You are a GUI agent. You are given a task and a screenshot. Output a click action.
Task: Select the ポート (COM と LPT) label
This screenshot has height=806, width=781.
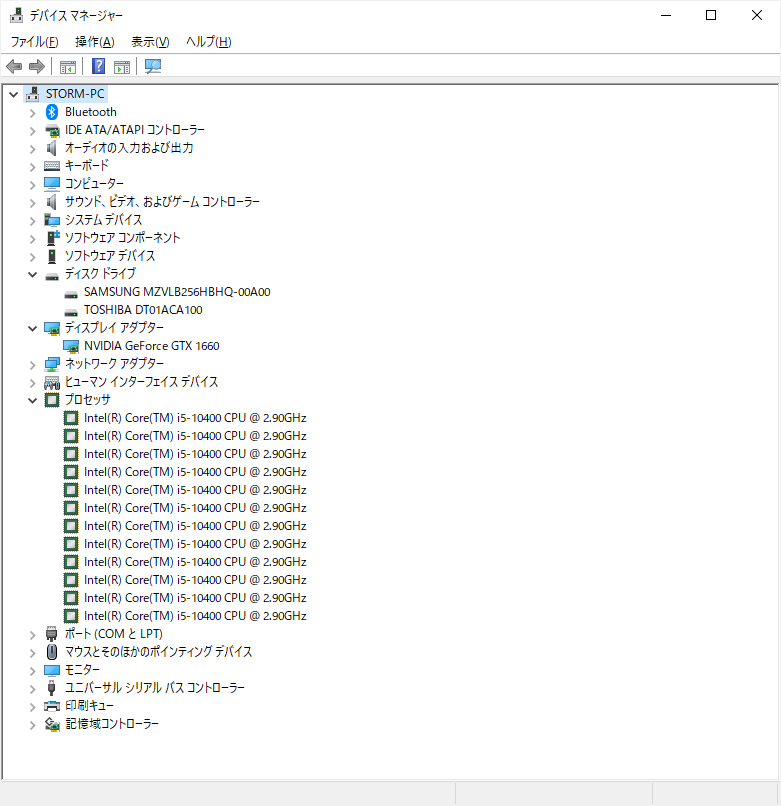point(114,634)
